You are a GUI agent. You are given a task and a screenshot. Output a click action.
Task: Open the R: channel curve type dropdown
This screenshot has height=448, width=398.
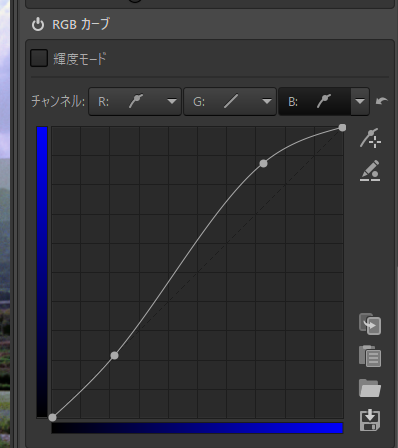172,101
